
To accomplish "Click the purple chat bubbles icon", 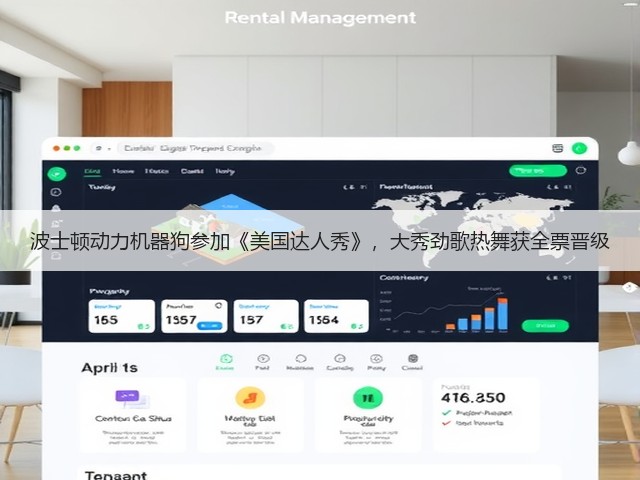I will [131, 399].
